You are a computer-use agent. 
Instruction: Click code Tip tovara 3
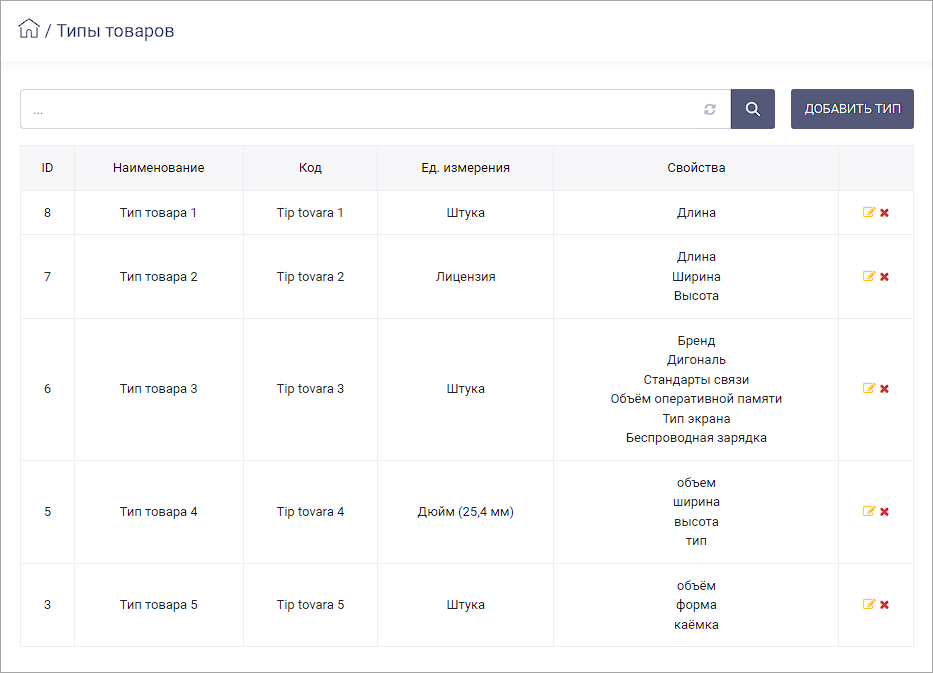[x=310, y=389]
